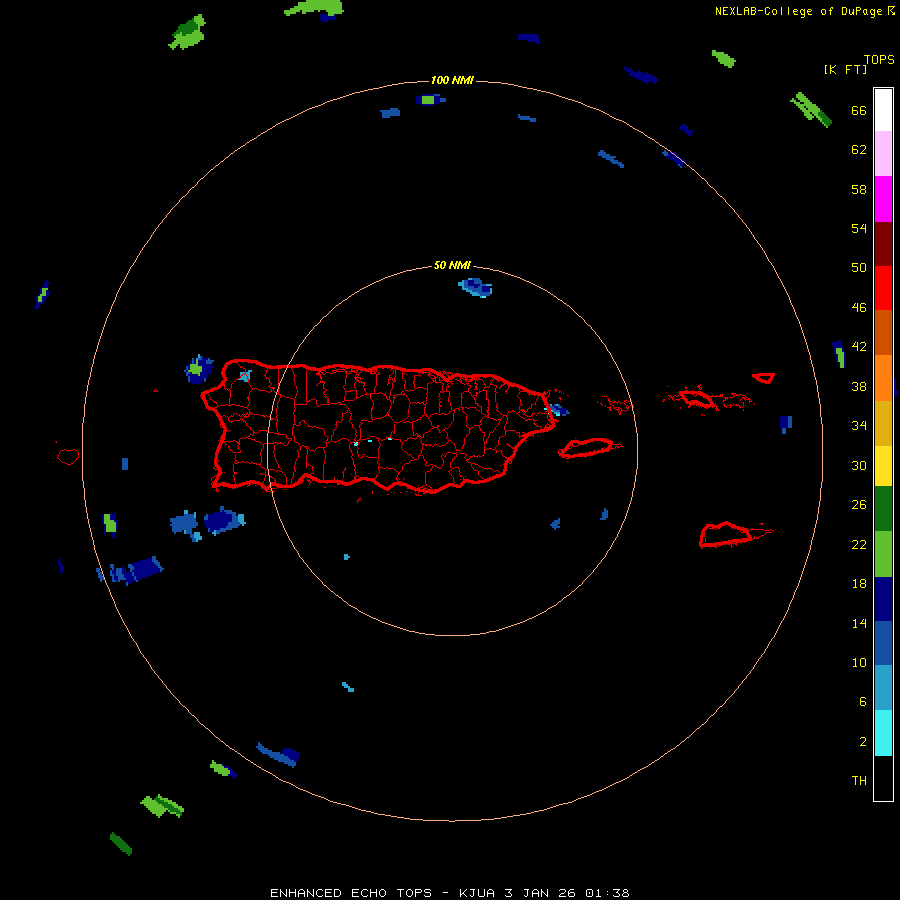Image resolution: width=900 pixels, height=900 pixels.
Task: Click the 66 legend value
Action: [859, 110]
